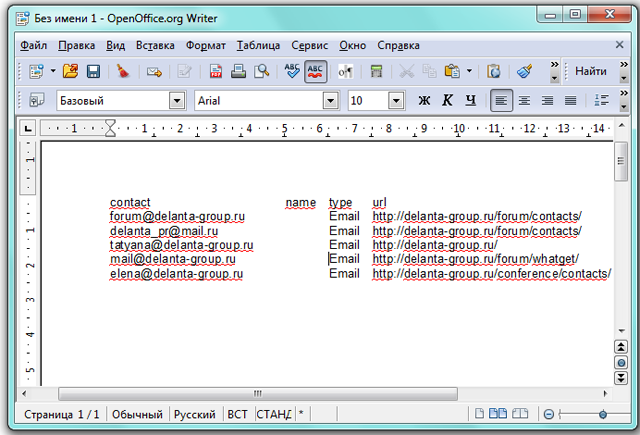
Task: Click the Edit file icon
Action: (184, 72)
